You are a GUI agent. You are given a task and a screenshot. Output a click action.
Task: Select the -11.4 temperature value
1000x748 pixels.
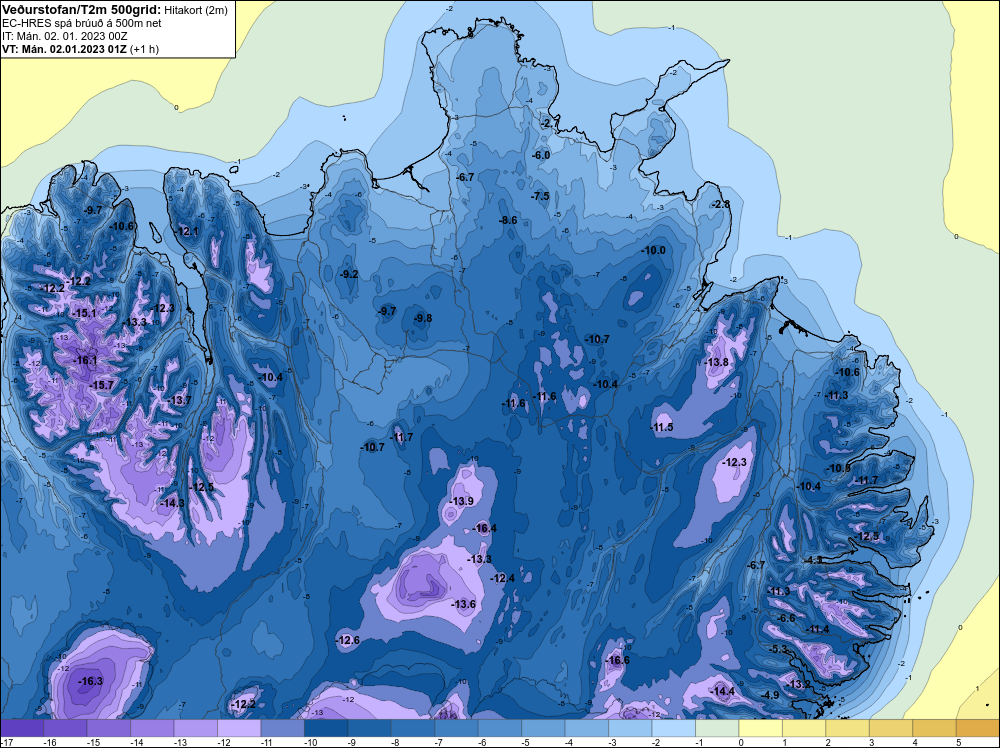(x=818, y=629)
